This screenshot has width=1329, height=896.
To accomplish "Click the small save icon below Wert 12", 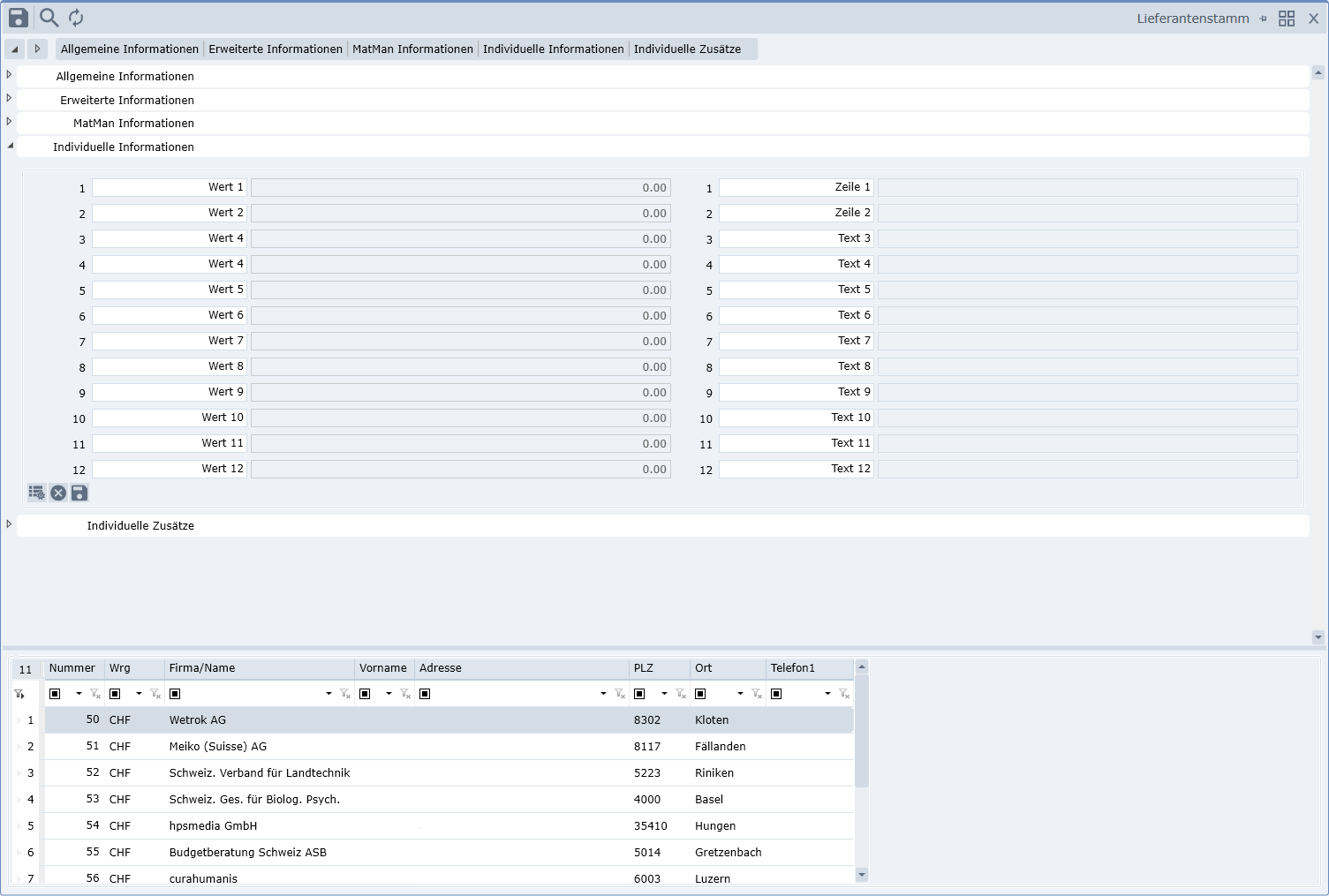I will [x=79, y=493].
